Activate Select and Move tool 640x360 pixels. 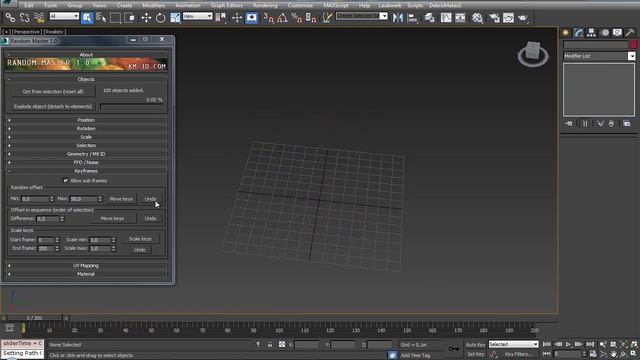pyautogui.click(x=146, y=18)
